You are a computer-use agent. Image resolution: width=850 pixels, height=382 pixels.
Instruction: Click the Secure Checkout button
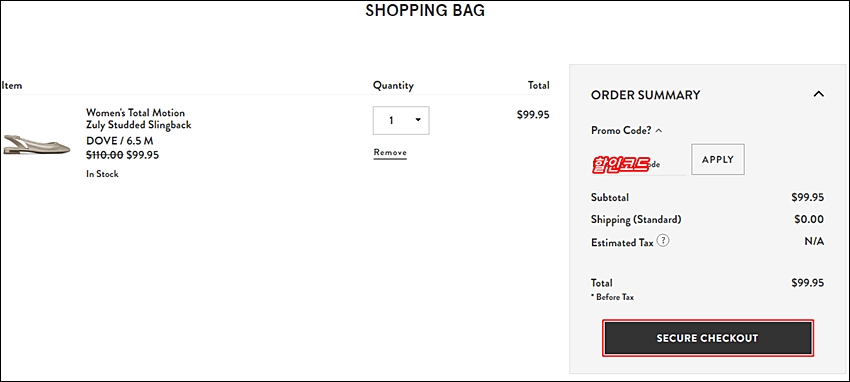pyautogui.click(x=708, y=338)
